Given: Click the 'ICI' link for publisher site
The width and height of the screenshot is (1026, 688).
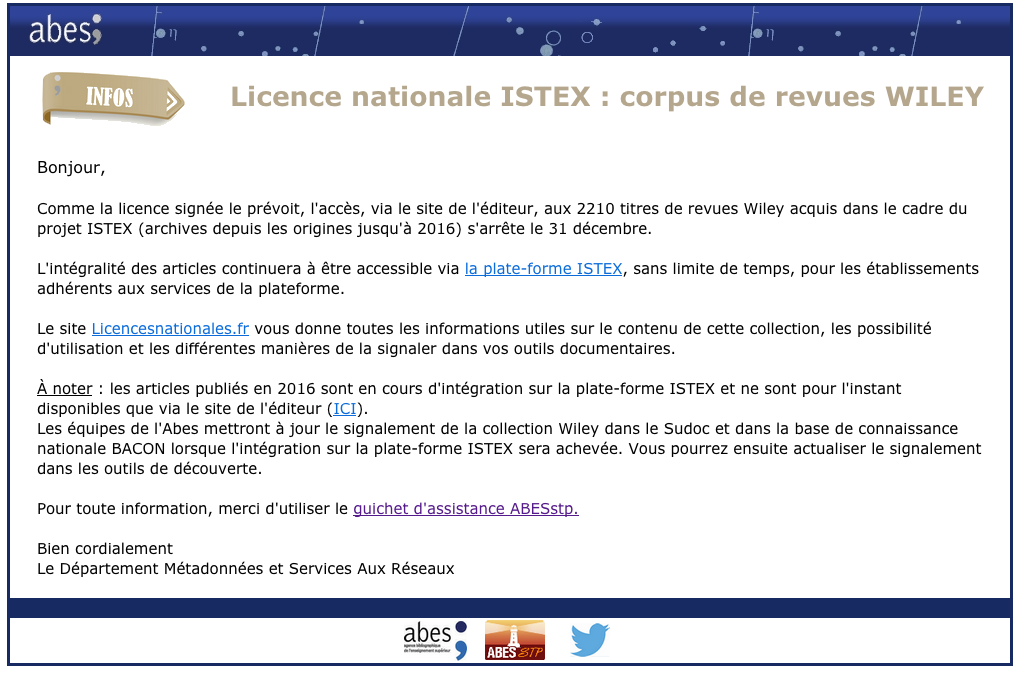Looking at the screenshot, I should 345,409.
